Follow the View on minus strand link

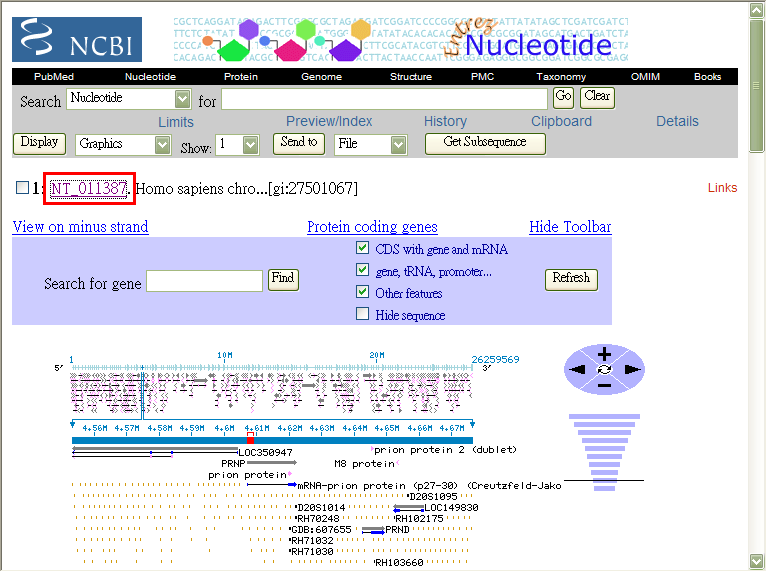[x=80, y=227]
